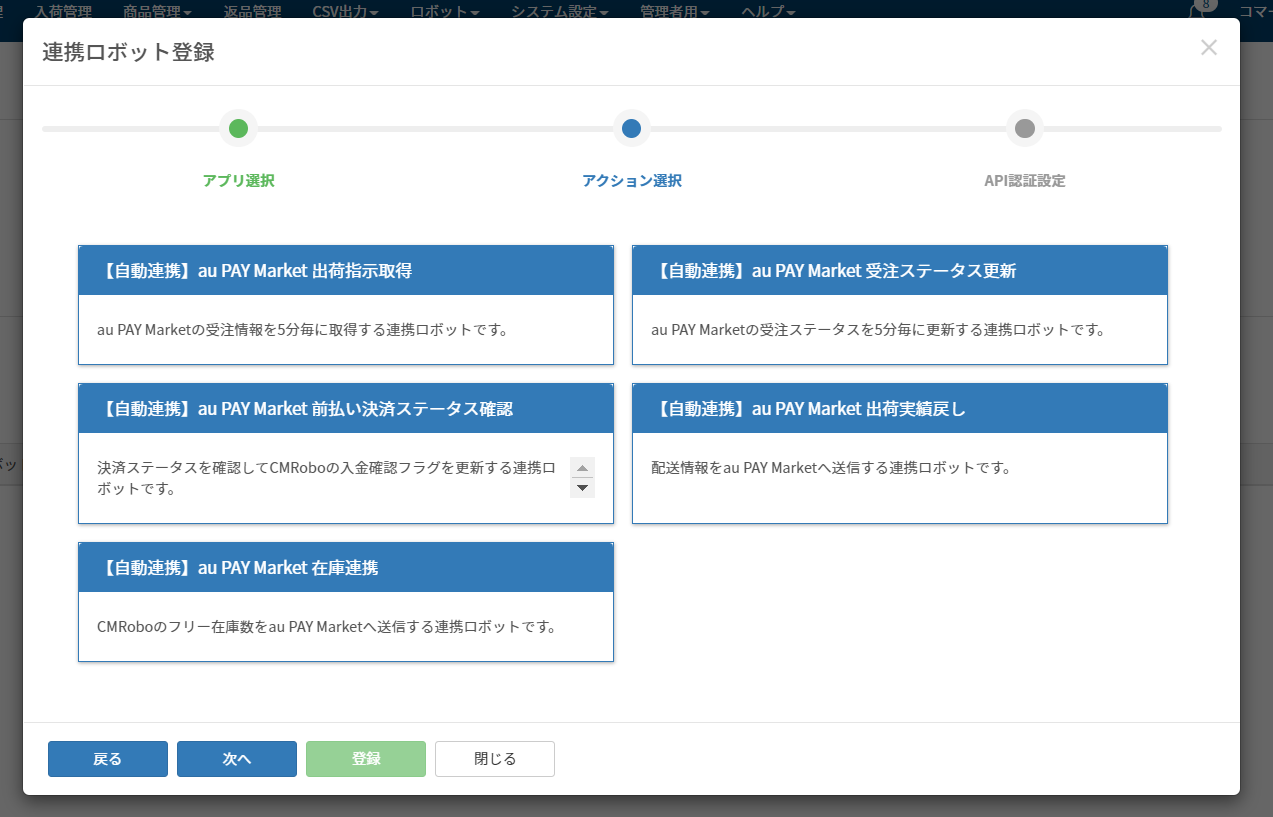1273x817 pixels.
Task: Click the green アプリ選択 step circle
Action: [x=238, y=128]
